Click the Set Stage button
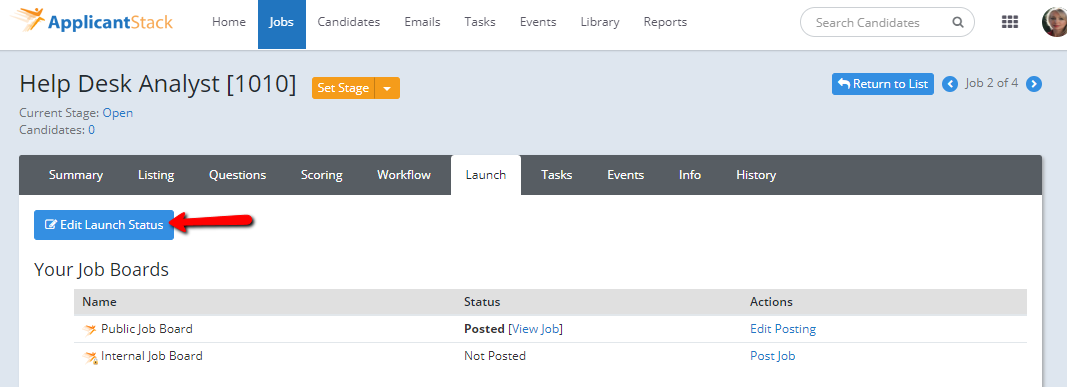1067x387 pixels. coord(343,88)
